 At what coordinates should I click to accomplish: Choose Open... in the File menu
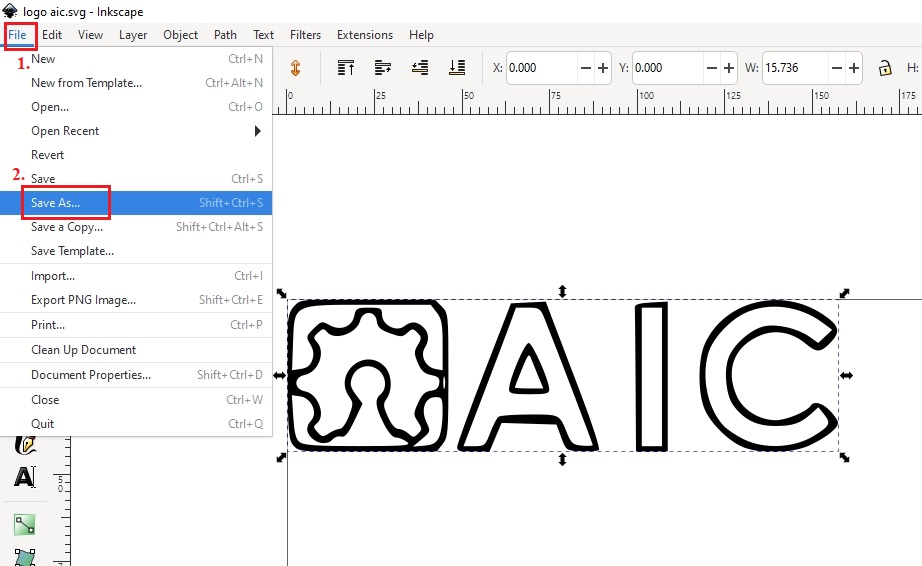(x=136, y=107)
